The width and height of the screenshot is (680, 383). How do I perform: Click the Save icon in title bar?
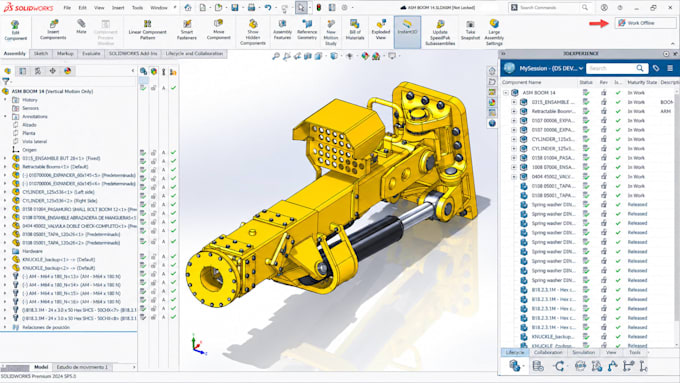(235, 7)
